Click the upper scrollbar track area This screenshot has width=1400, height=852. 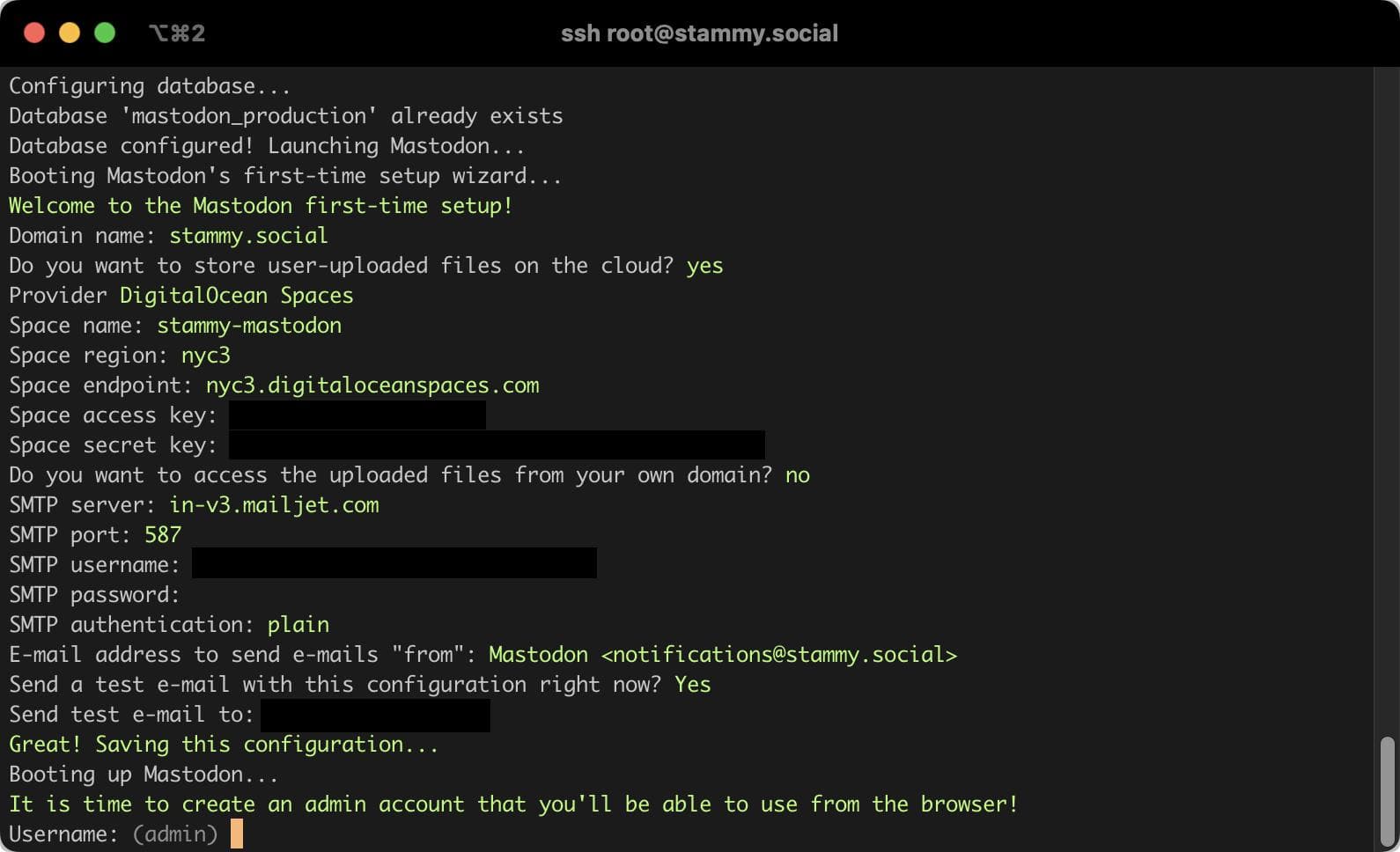click(x=1387, y=396)
